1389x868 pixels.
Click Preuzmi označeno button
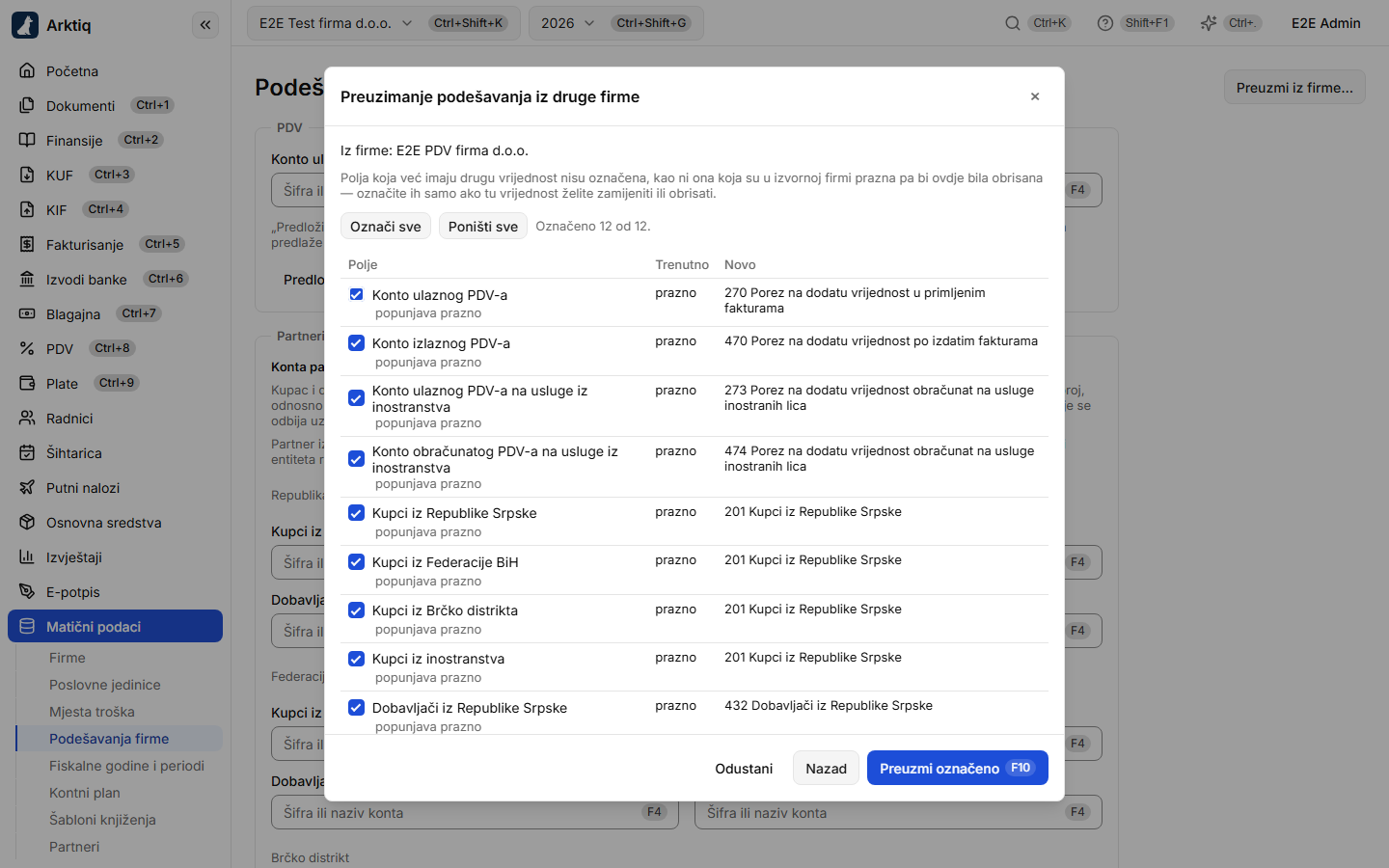pos(957,768)
